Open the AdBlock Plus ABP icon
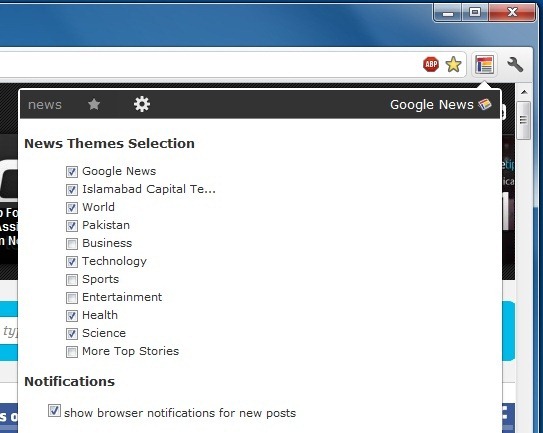This screenshot has height=433, width=543. (x=431, y=64)
